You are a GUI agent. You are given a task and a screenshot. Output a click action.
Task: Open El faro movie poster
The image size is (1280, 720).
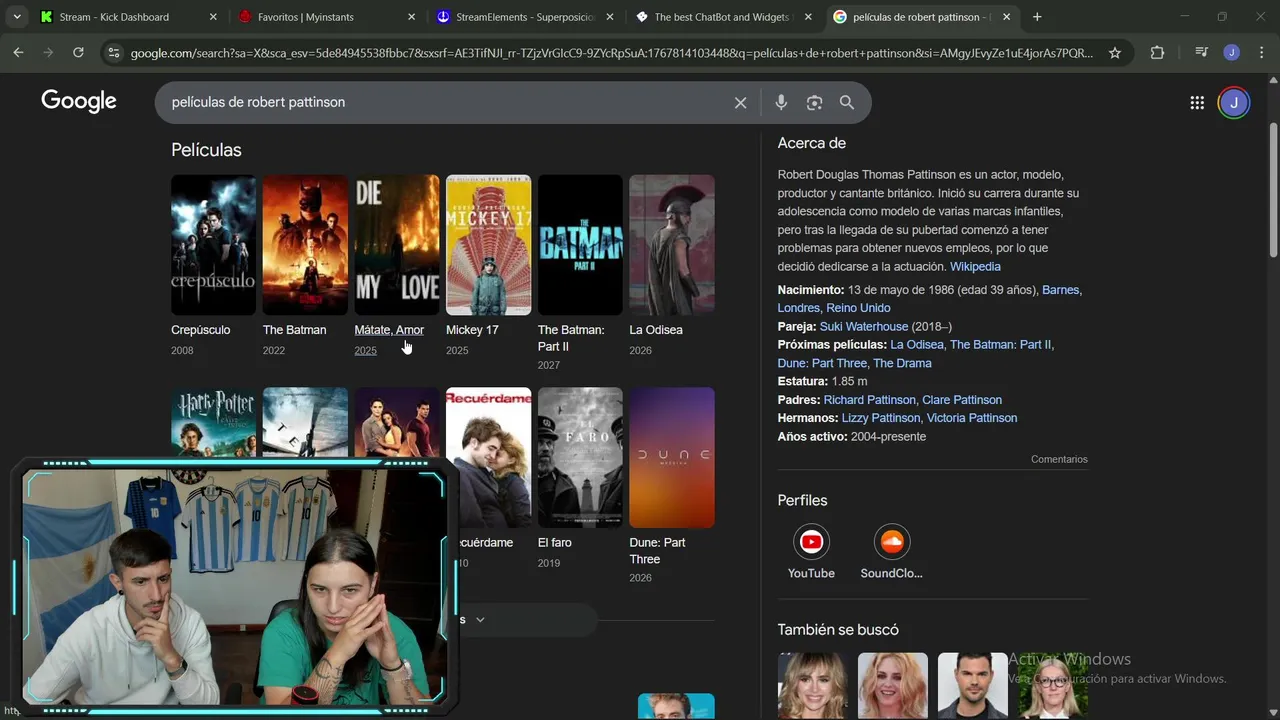pyautogui.click(x=580, y=457)
